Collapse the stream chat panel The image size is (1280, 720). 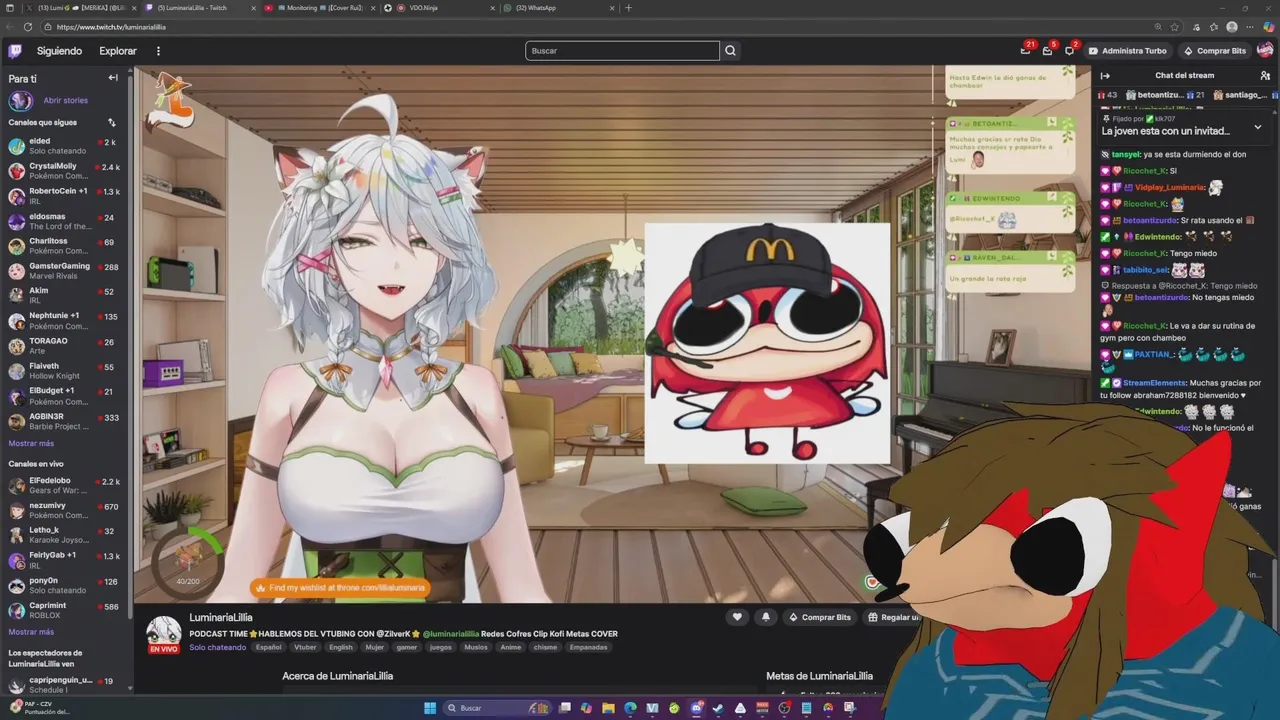(x=1105, y=76)
